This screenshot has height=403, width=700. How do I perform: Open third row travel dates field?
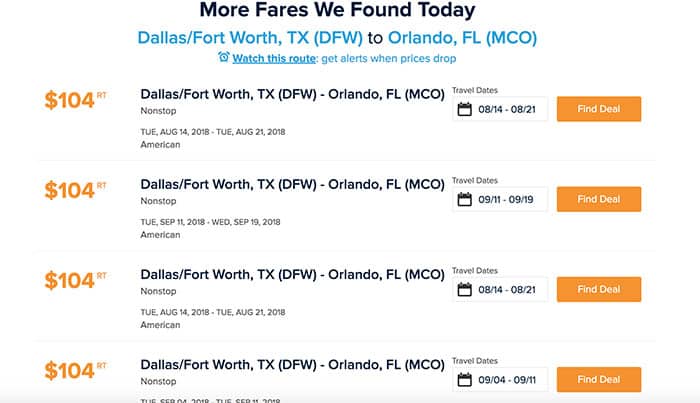pyautogui.click(x=500, y=289)
